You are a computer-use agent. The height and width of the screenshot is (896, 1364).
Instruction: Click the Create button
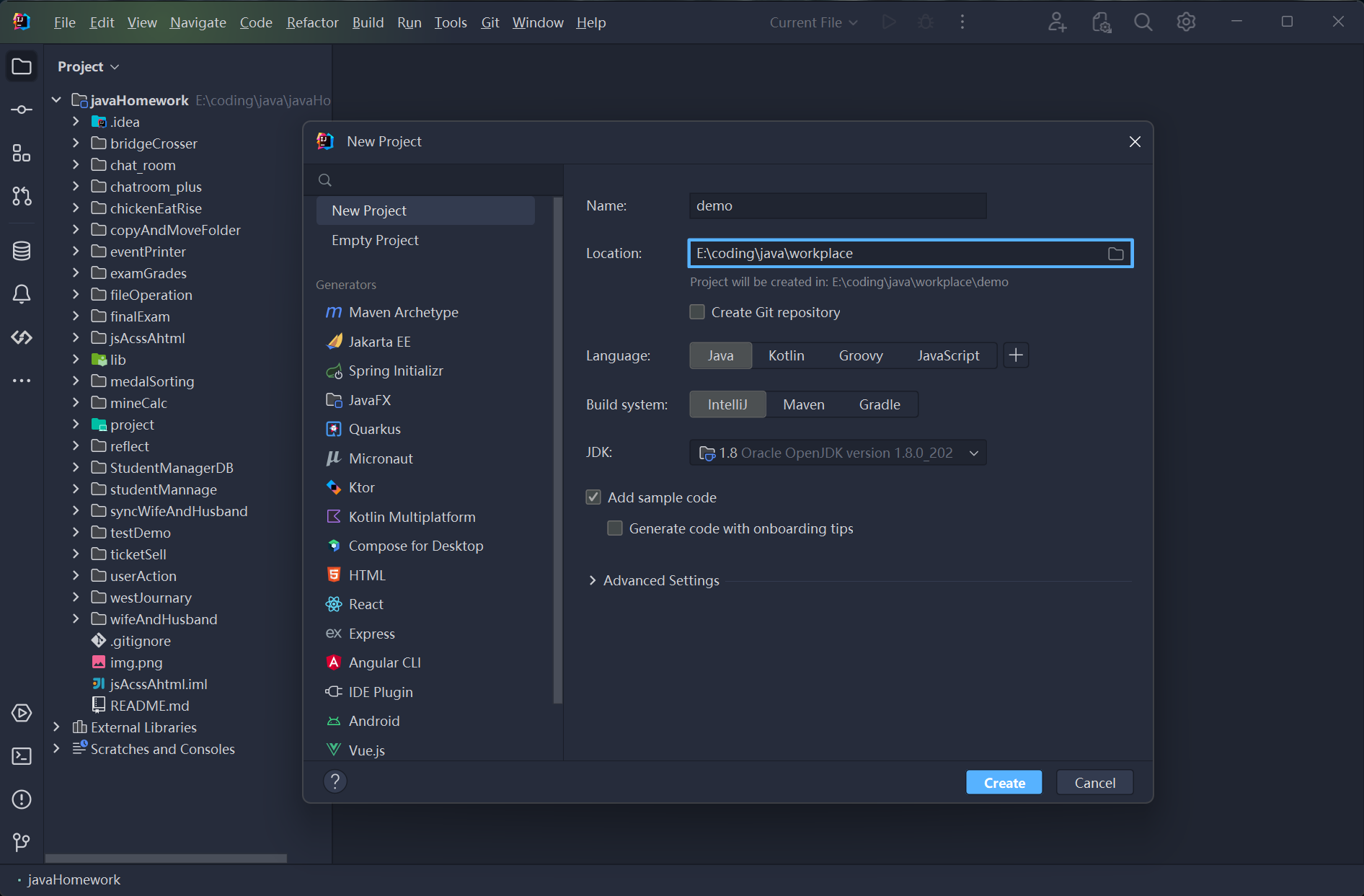point(1004,783)
